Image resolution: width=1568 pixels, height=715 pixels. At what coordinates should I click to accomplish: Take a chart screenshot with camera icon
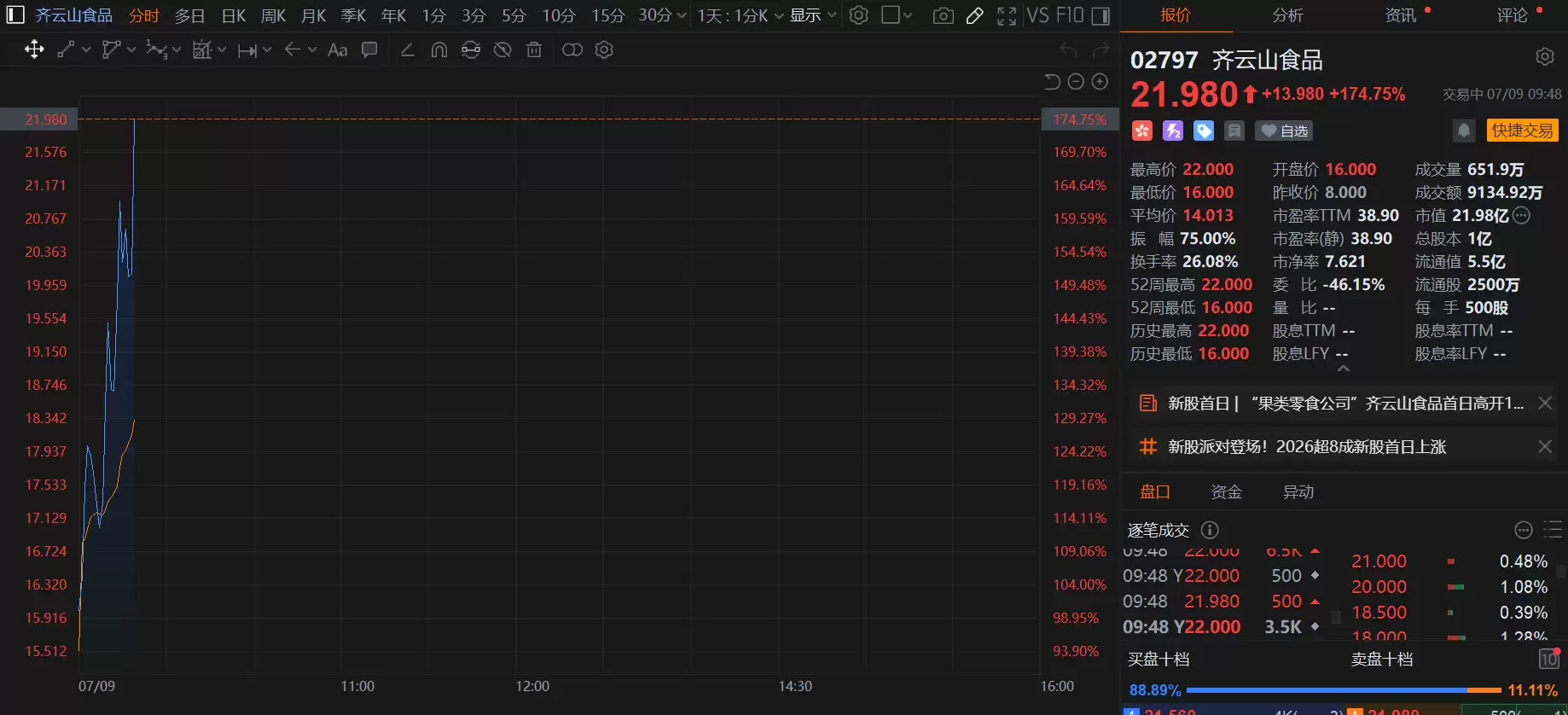pyautogui.click(x=943, y=15)
